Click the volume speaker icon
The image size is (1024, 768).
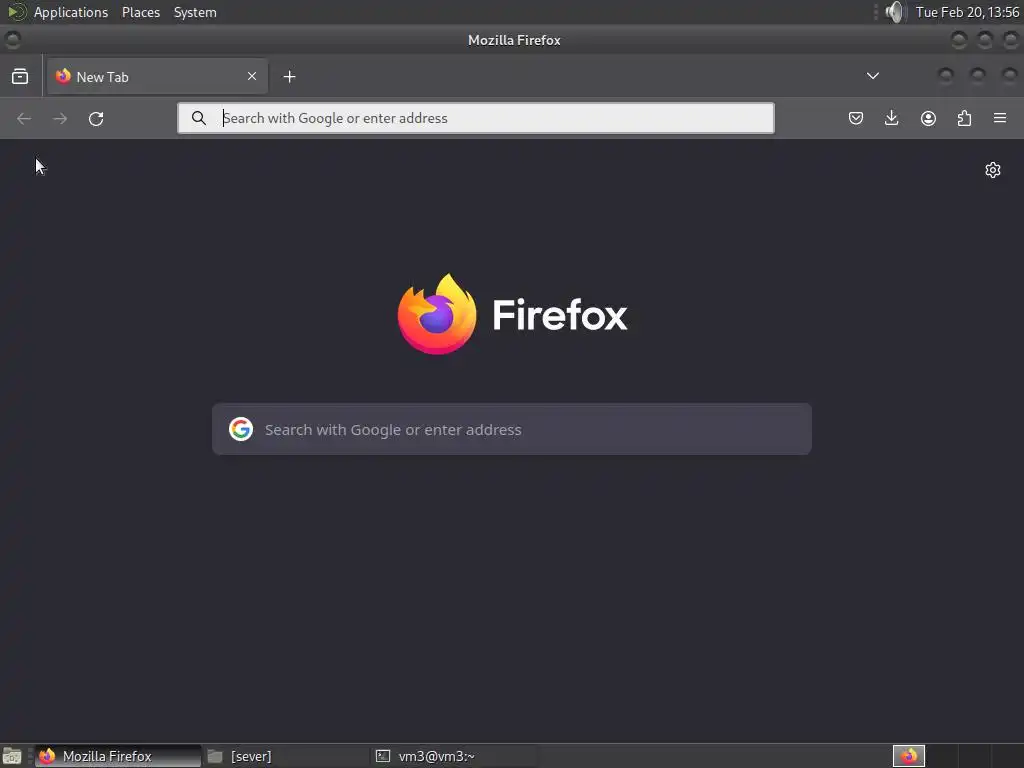coord(896,12)
